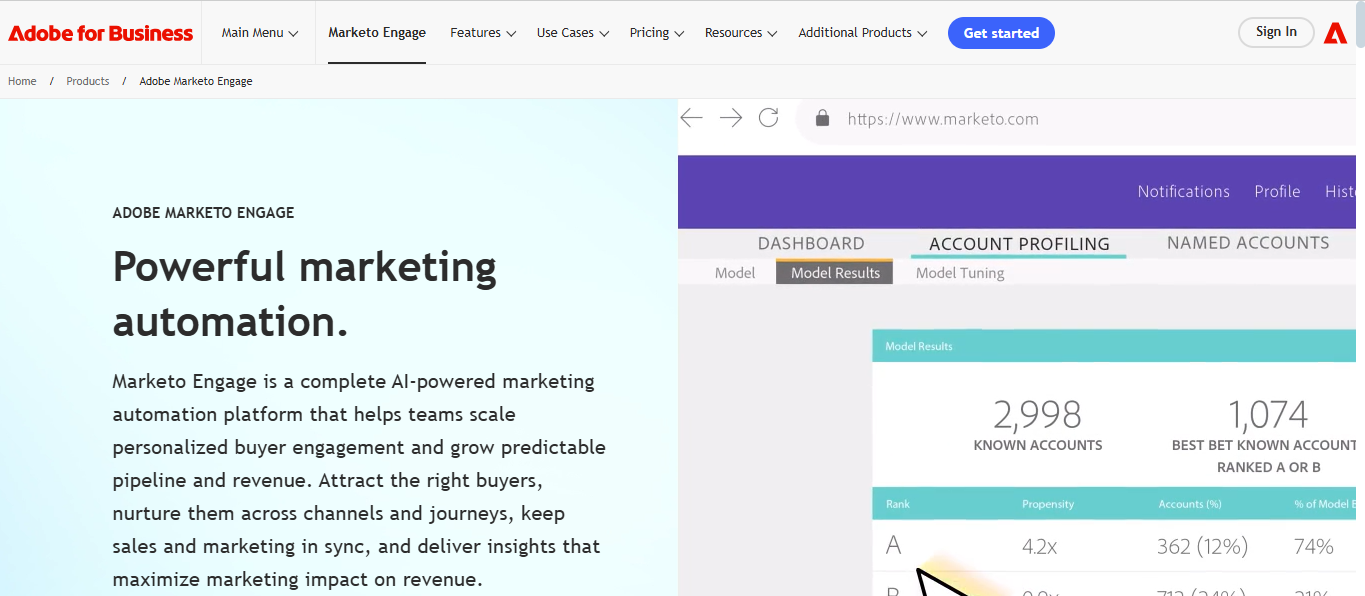Select the Marketo Engage nav tab
1365x596 pixels.
coord(377,33)
